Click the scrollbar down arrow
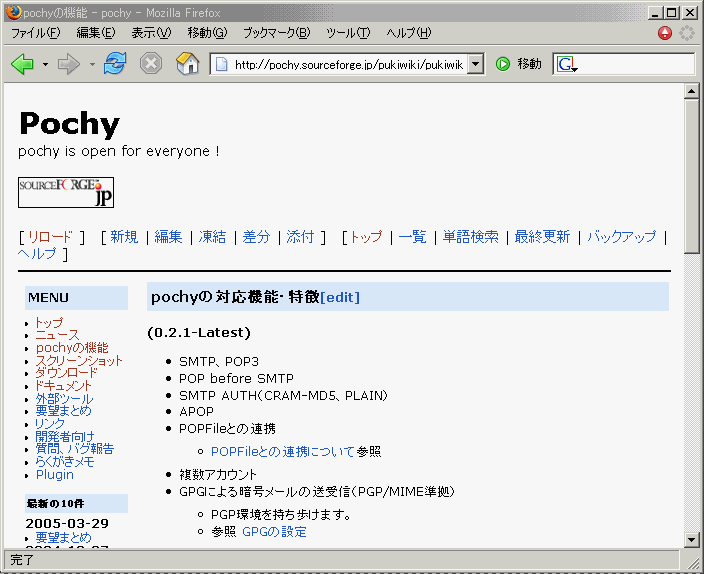The height and width of the screenshot is (574, 704). (691, 539)
